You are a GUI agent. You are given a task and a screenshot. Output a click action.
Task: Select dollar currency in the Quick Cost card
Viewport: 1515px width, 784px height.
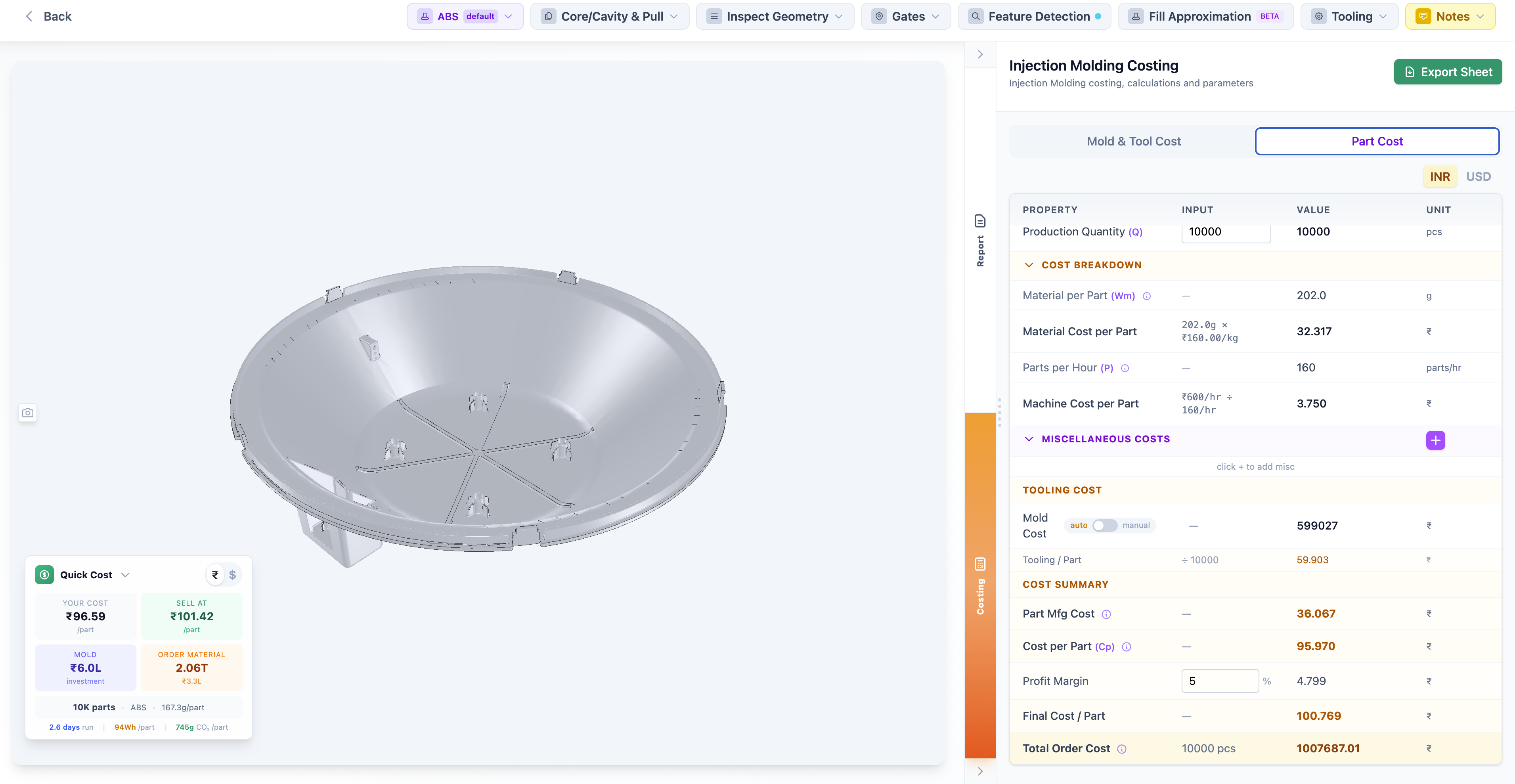pyautogui.click(x=233, y=574)
